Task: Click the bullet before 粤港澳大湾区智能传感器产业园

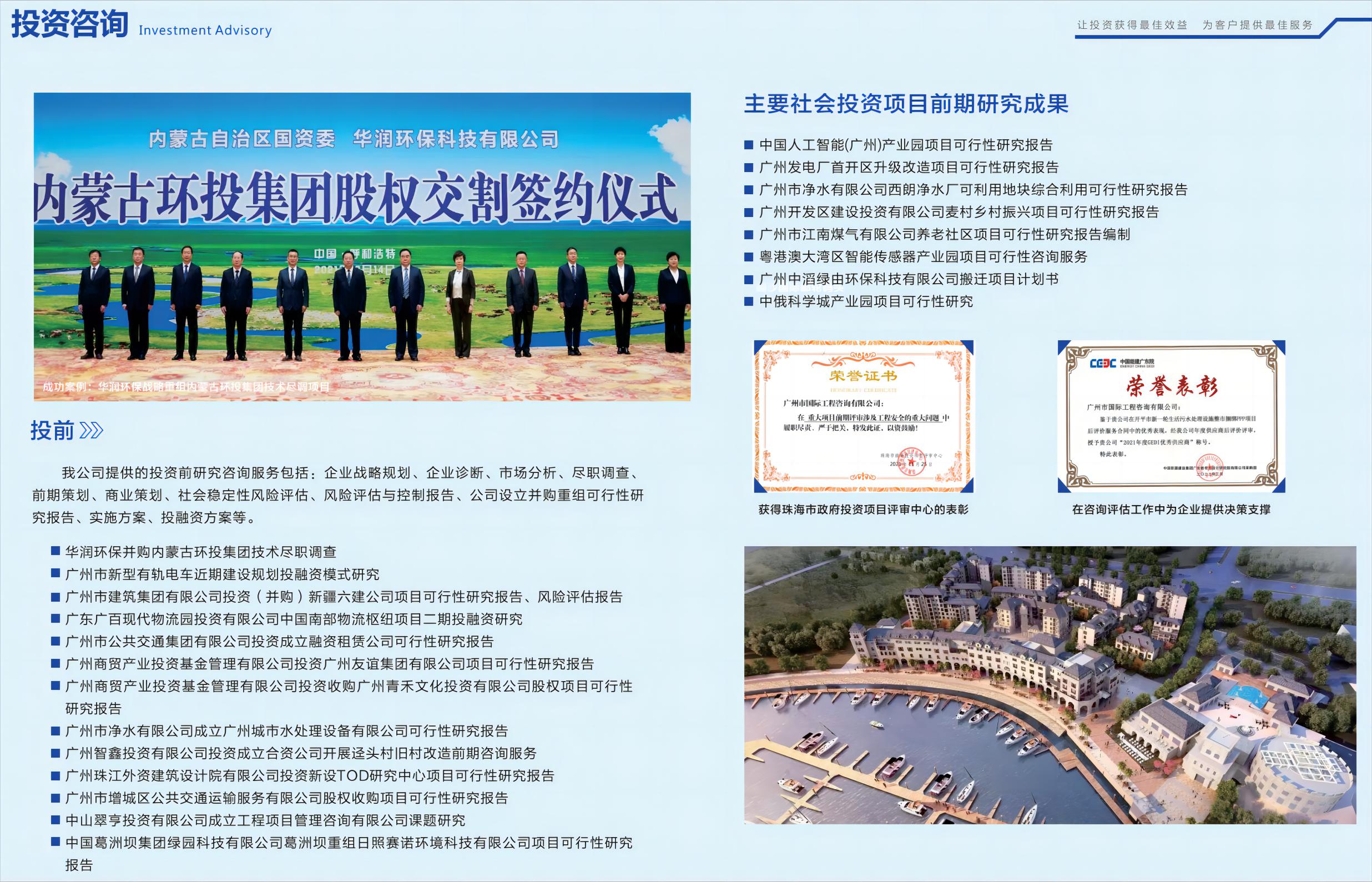Action: (x=748, y=257)
